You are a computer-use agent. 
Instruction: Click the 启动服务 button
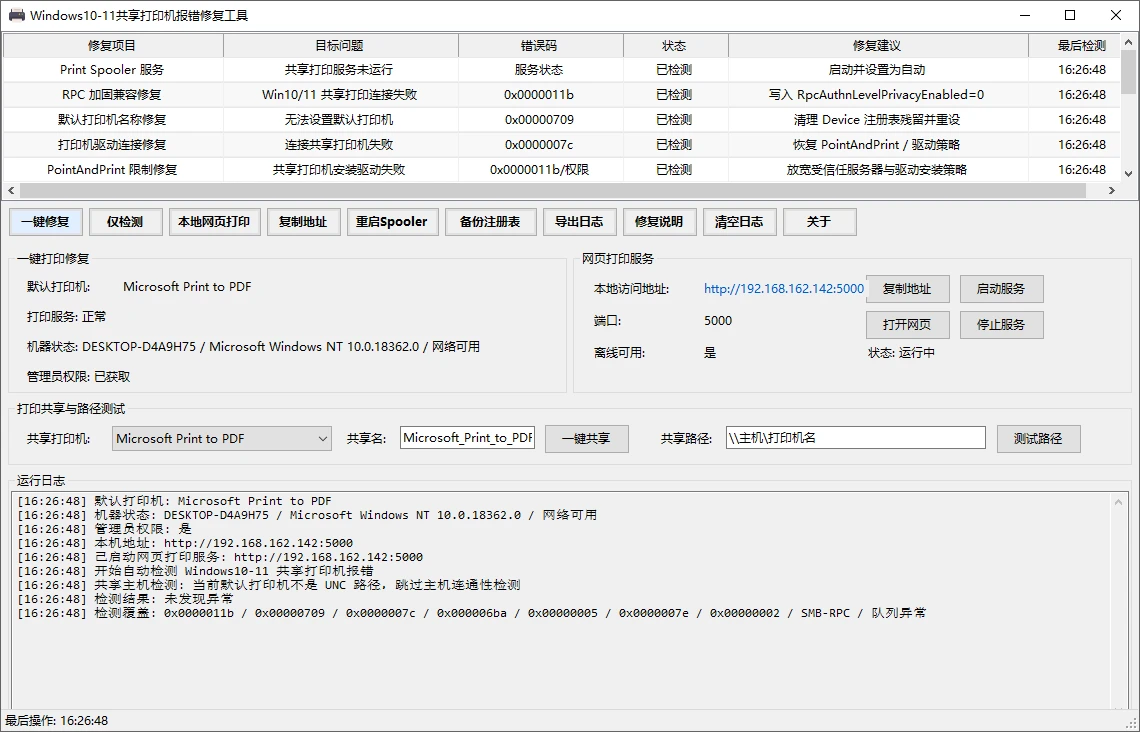point(1002,289)
